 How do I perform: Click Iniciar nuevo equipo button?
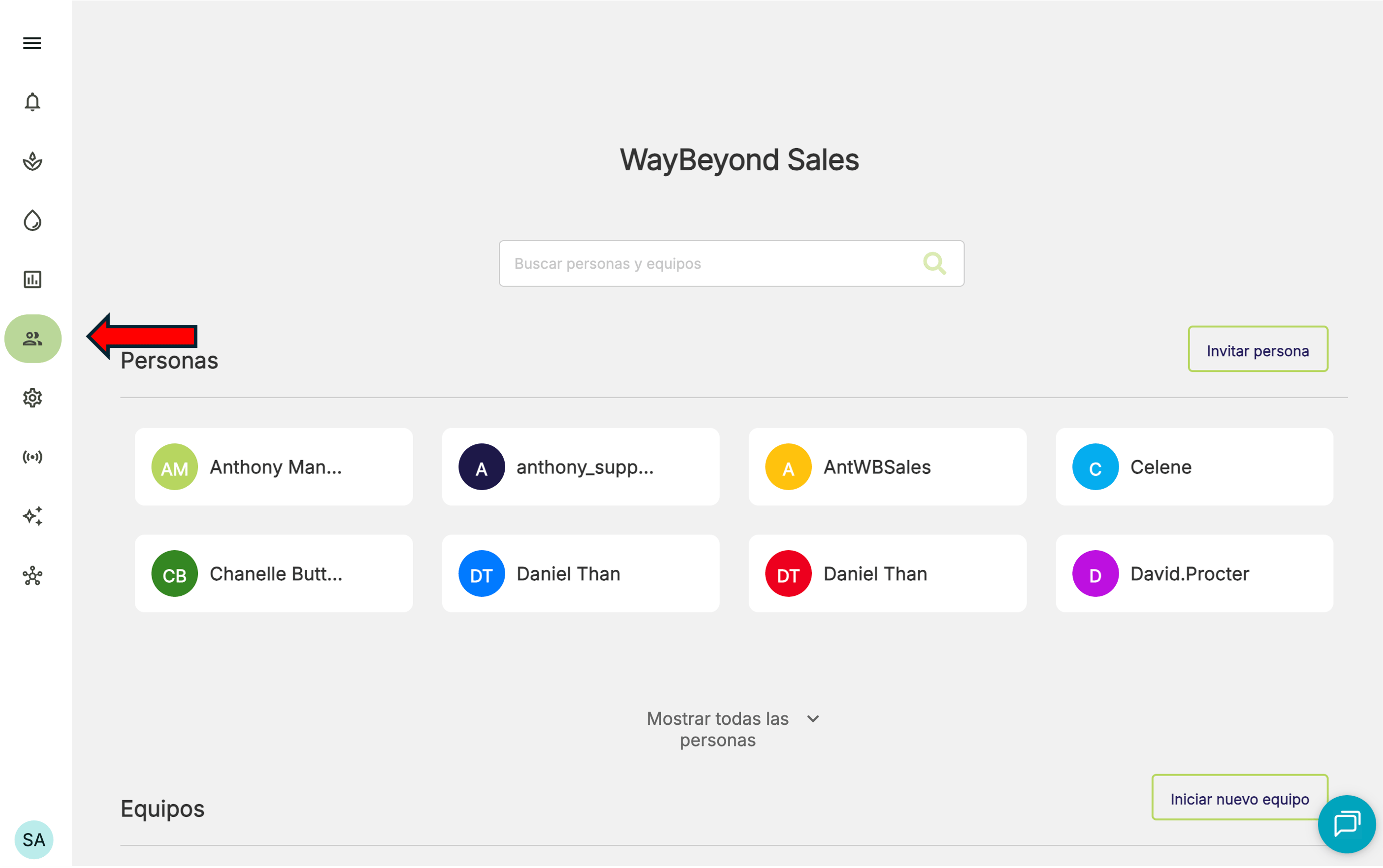tap(1239, 797)
